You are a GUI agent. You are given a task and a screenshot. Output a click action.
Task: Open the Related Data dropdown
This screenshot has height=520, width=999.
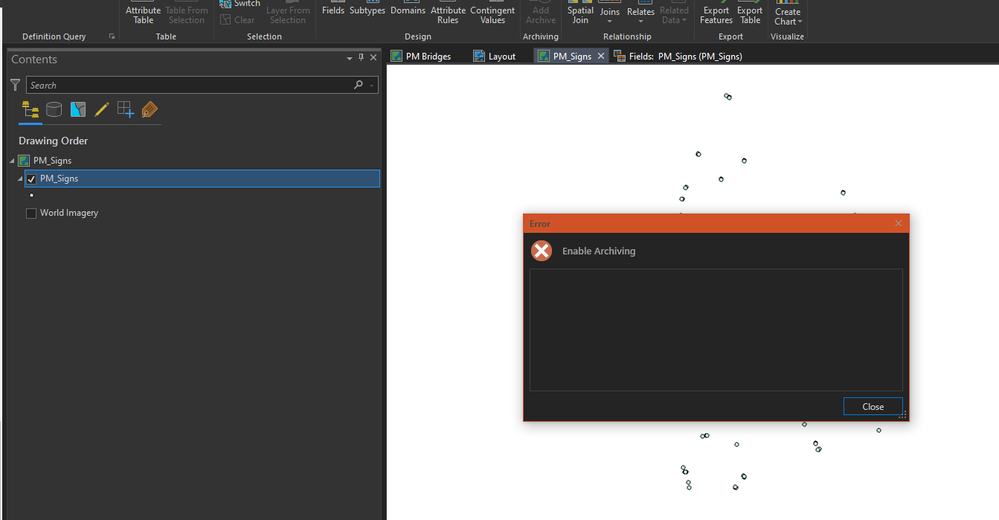pyautogui.click(x=674, y=13)
